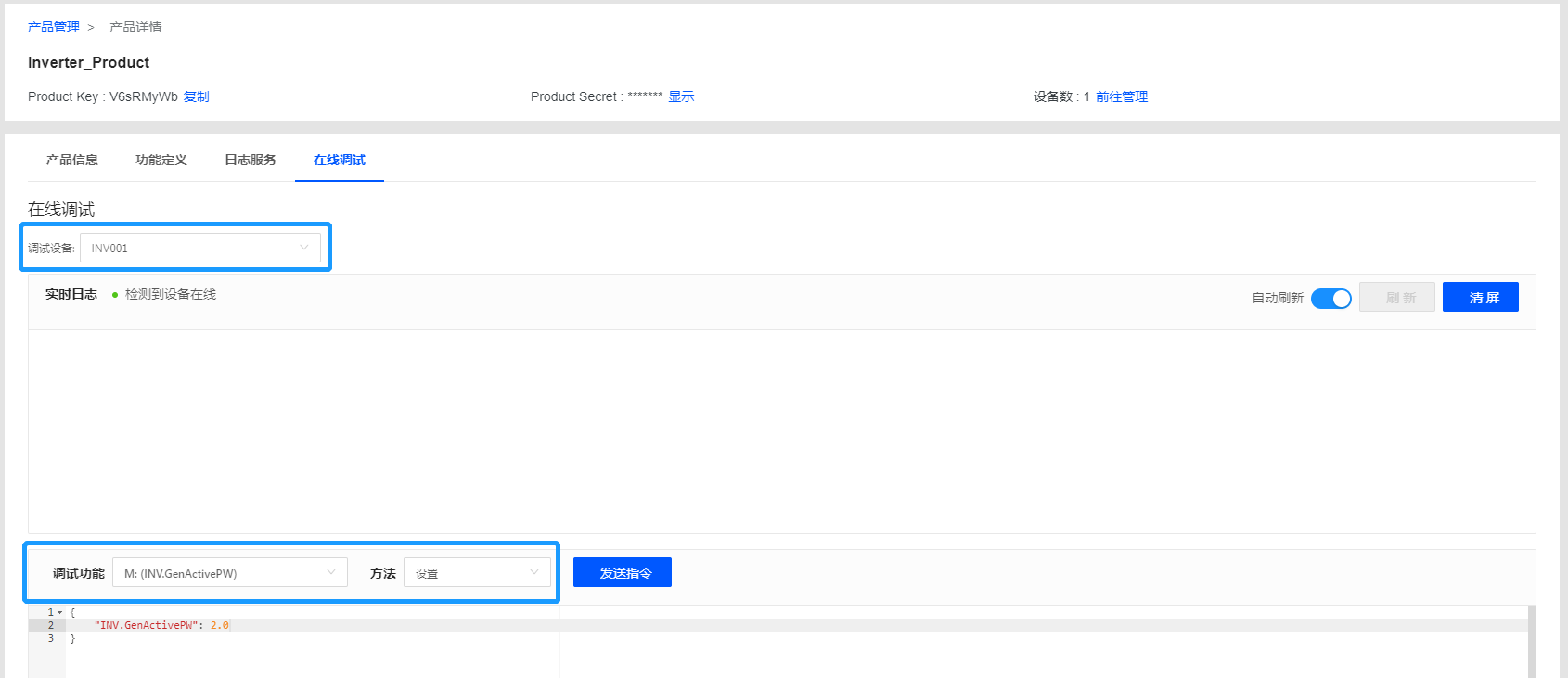Screen dimensions: 1568x678
Task: Click the 产品详情 breadcrumb text
Action: pos(135,27)
